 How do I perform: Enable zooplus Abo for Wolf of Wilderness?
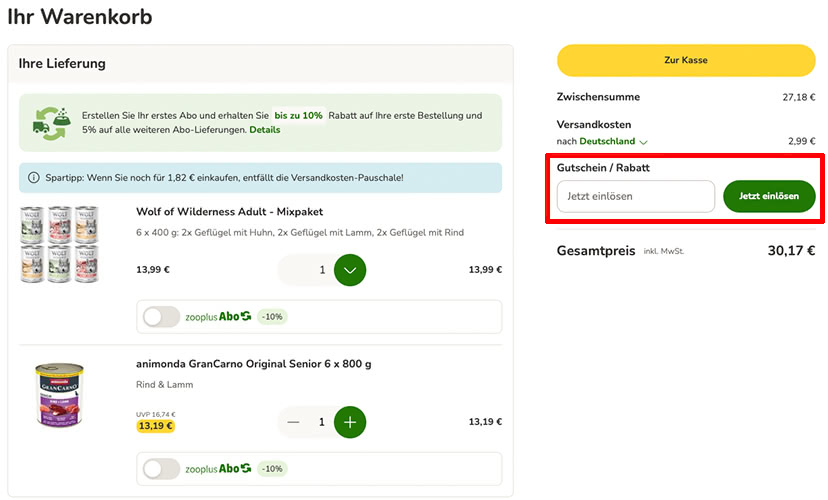pos(162,317)
